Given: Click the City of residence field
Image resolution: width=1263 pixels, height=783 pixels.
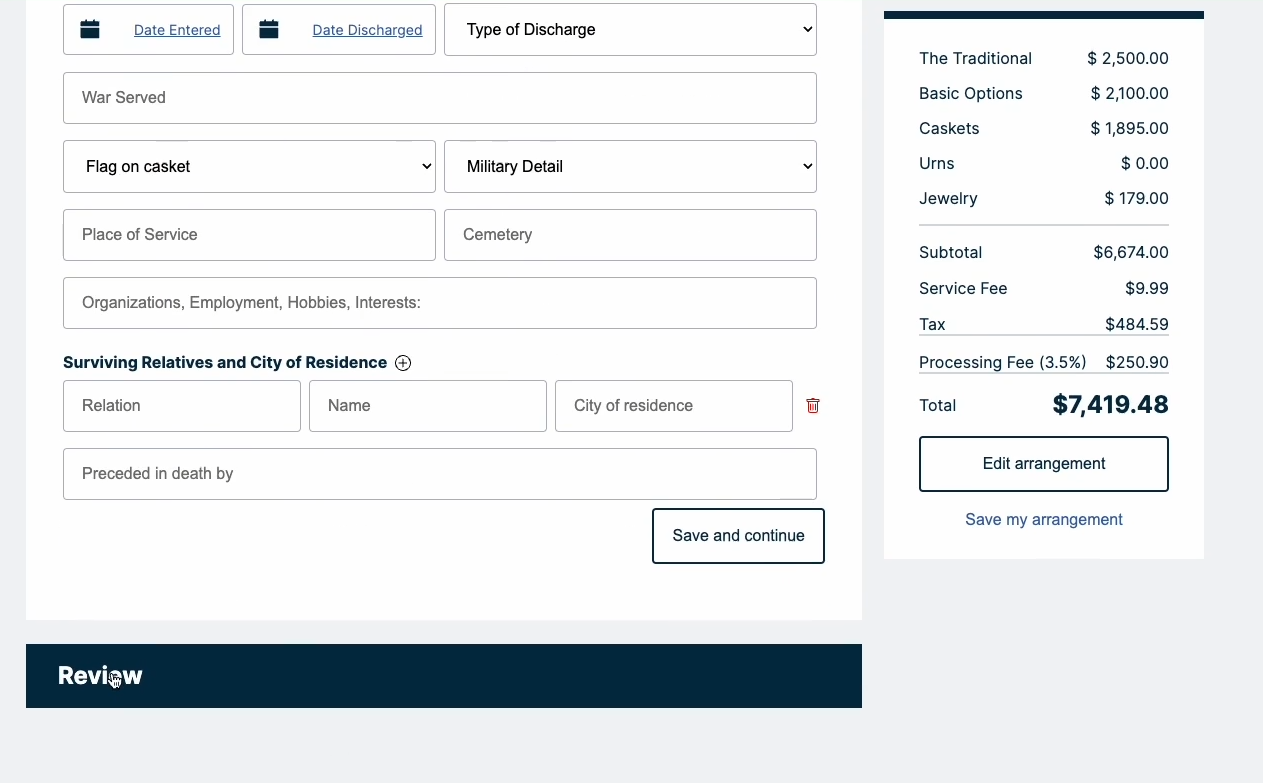Looking at the screenshot, I should pos(673,405).
